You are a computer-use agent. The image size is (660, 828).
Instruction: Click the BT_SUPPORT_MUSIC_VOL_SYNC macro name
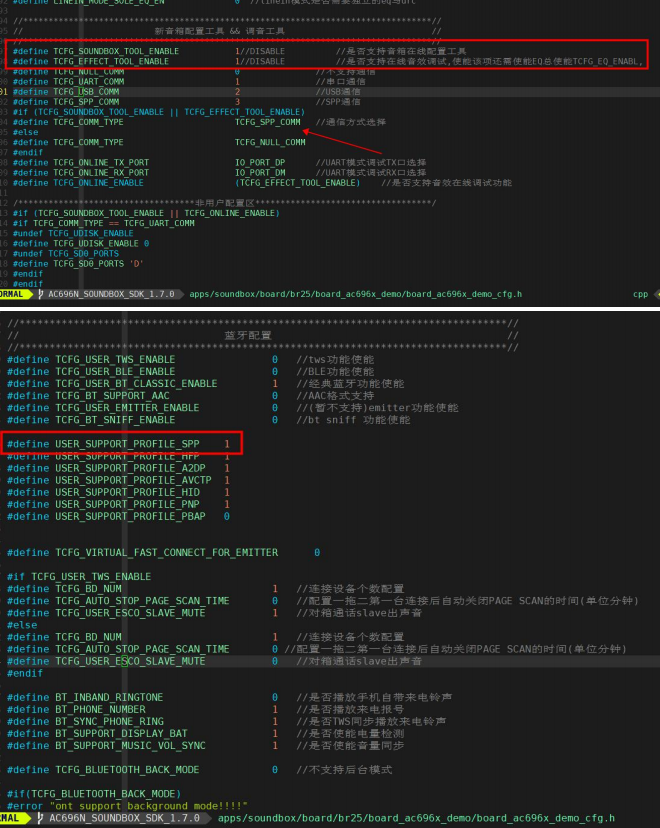pyautogui.click(x=130, y=746)
